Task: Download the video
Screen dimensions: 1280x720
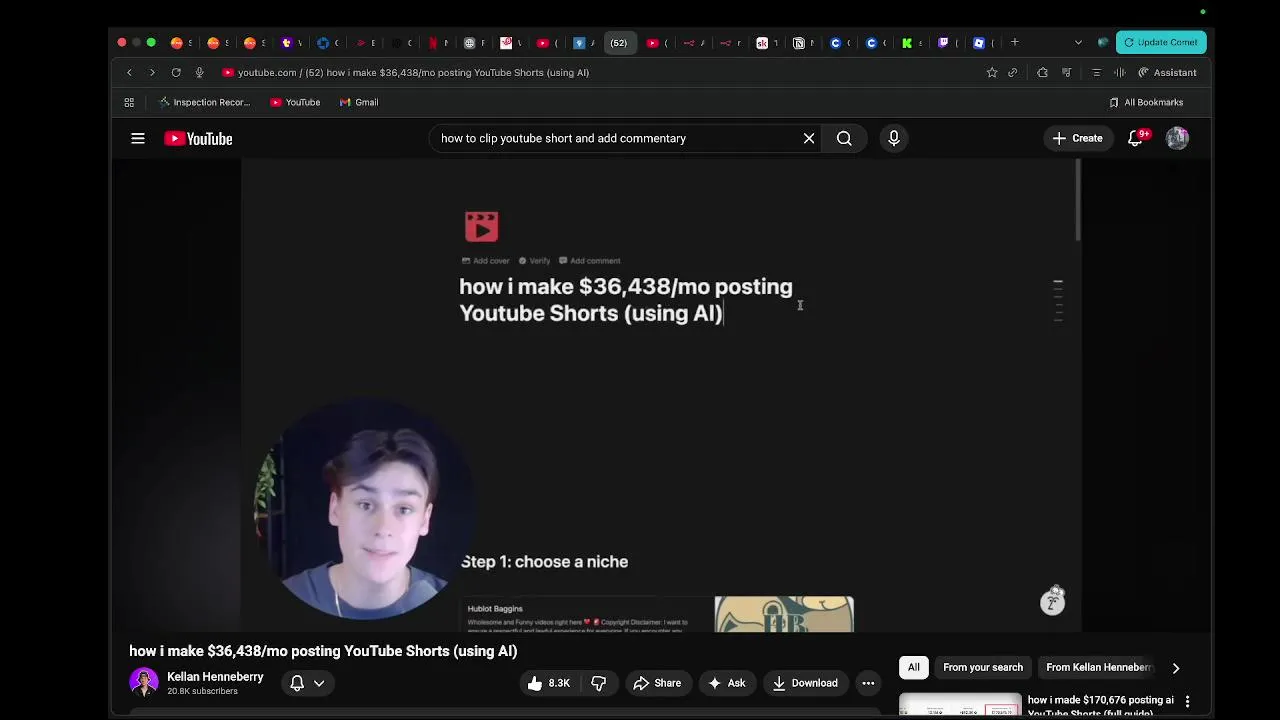Action: pyautogui.click(x=805, y=683)
